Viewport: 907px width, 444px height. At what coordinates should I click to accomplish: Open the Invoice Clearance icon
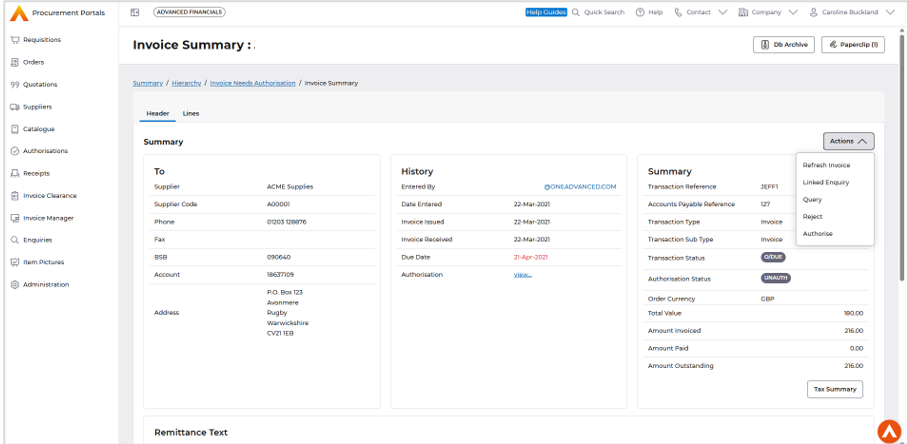(x=15, y=195)
